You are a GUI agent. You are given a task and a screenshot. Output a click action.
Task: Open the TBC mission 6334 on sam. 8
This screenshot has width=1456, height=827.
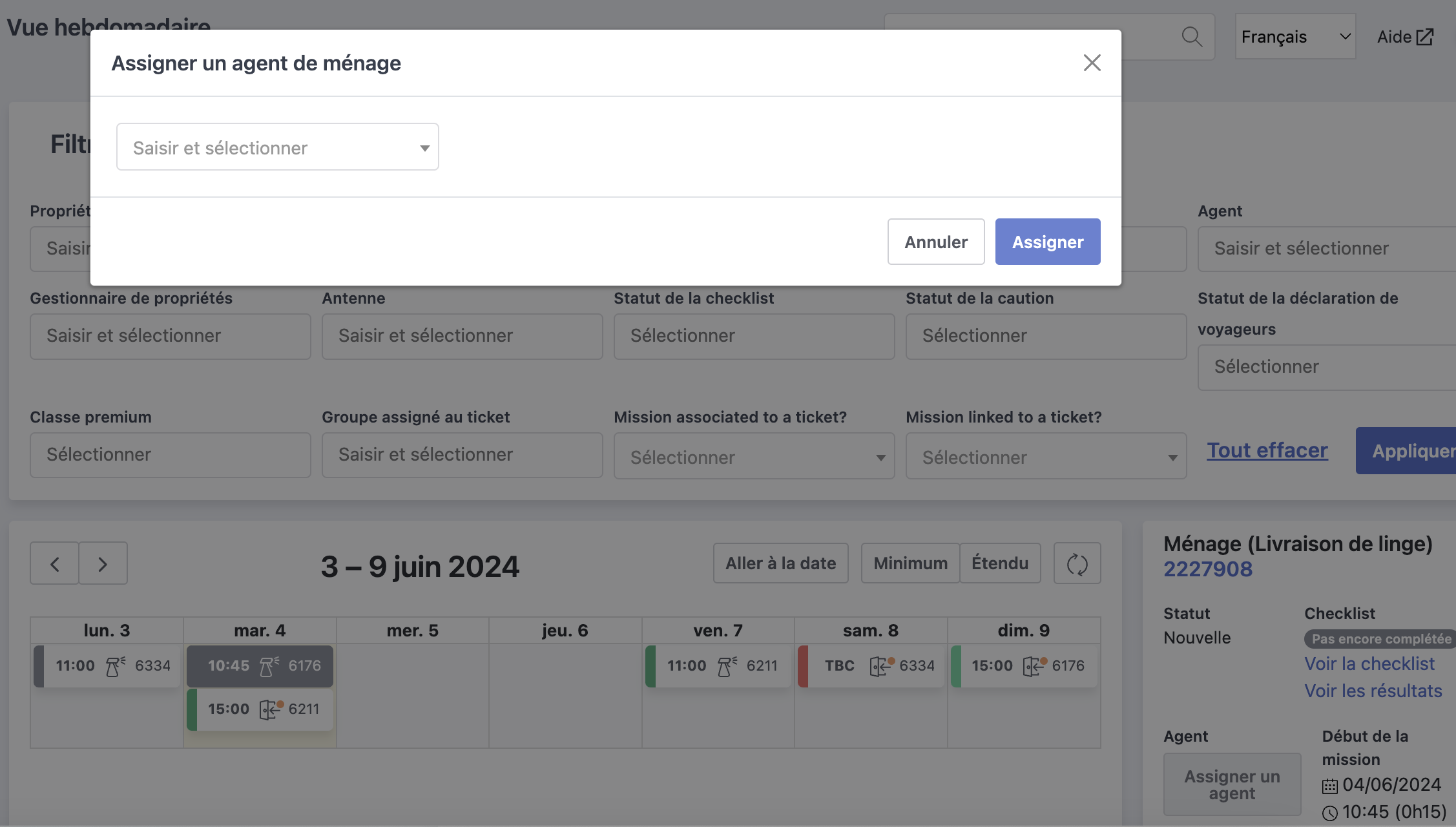pyautogui.click(x=871, y=666)
